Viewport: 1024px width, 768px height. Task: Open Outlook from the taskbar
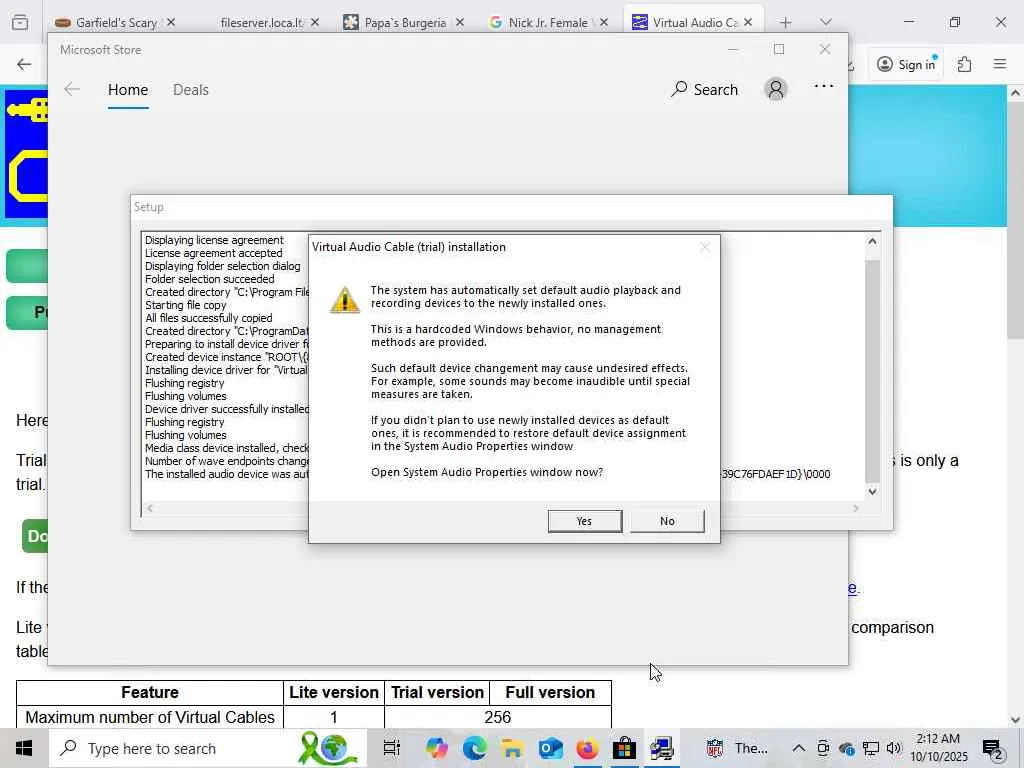point(550,748)
